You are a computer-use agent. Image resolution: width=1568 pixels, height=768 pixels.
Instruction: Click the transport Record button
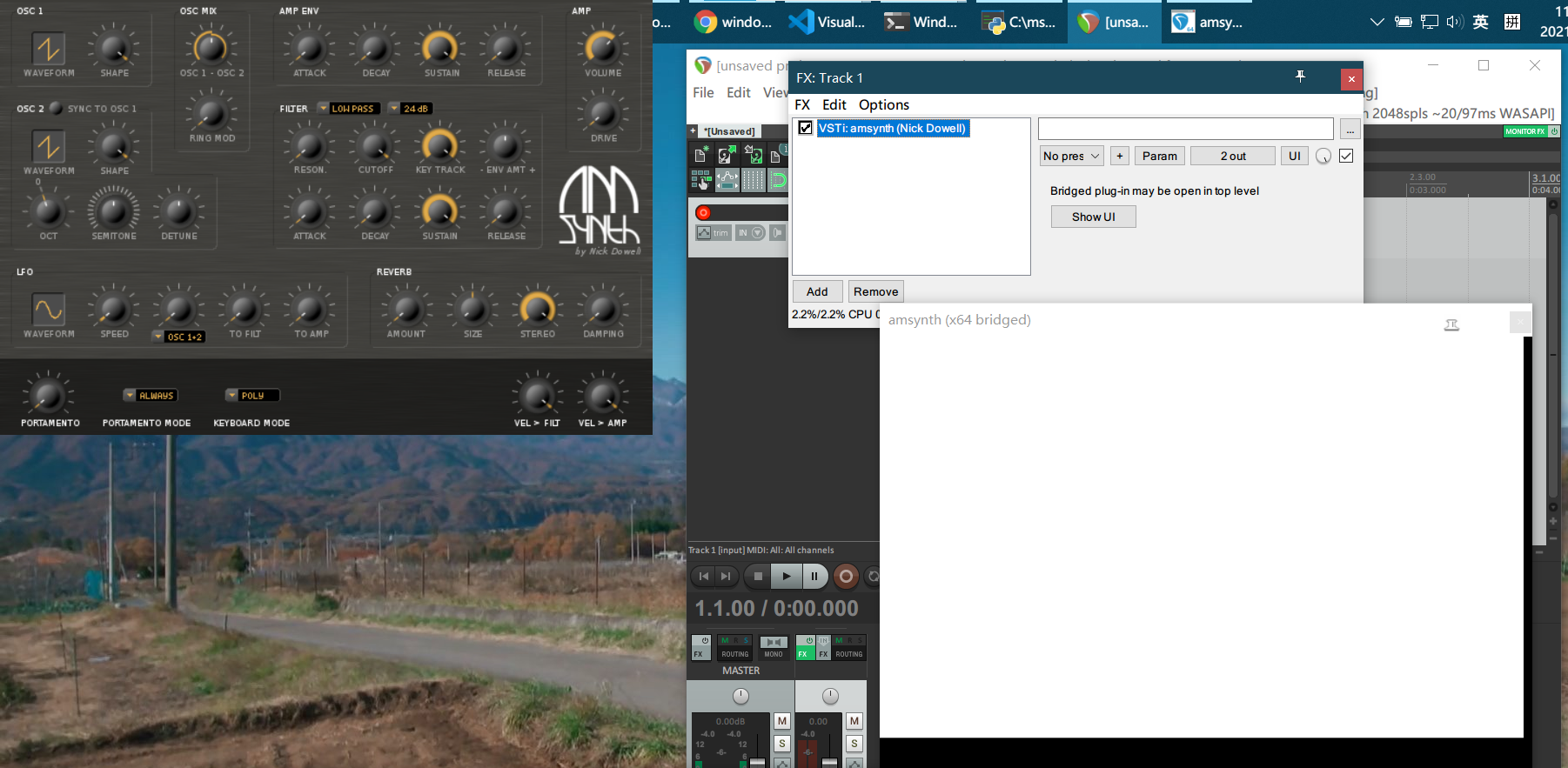click(x=846, y=576)
